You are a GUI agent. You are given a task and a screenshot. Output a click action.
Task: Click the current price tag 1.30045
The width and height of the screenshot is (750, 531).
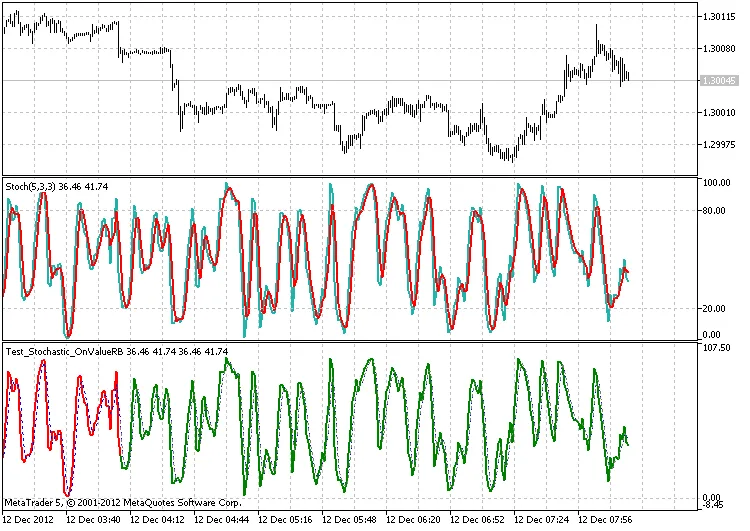point(719,80)
